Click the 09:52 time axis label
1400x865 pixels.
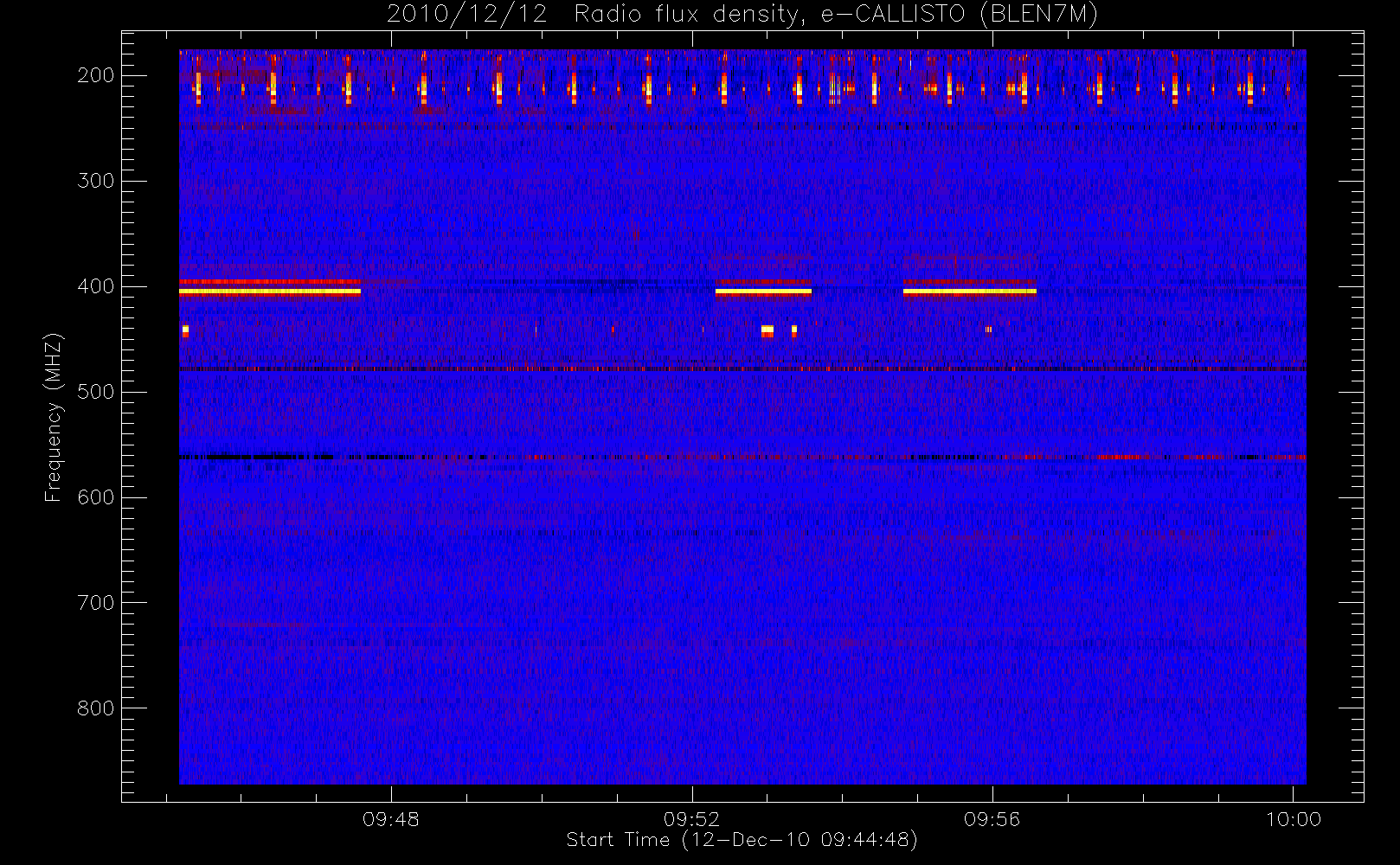click(692, 819)
